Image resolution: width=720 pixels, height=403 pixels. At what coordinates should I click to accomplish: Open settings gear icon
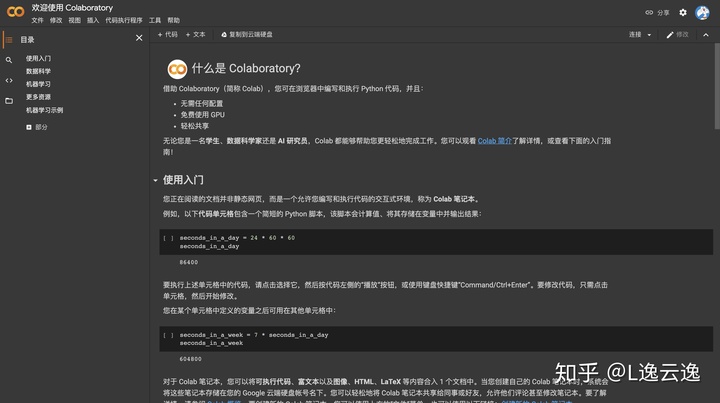click(683, 12)
